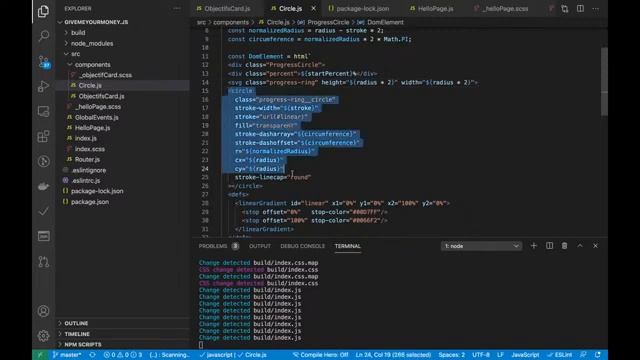Screen dimensions: 640x360
Task: Maximize panel with chevron up icon
Action: point(580,246)
